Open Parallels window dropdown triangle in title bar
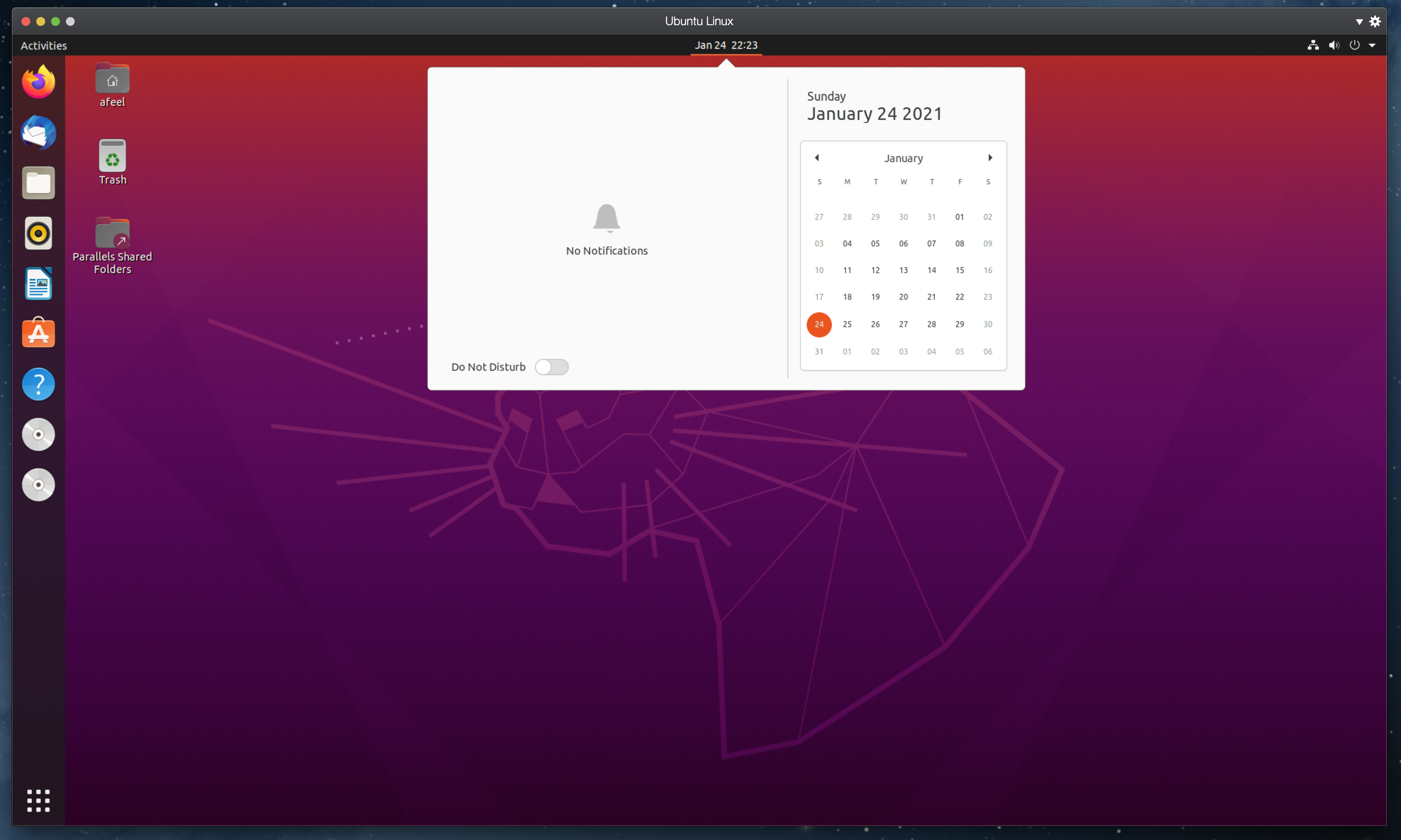 tap(1358, 21)
